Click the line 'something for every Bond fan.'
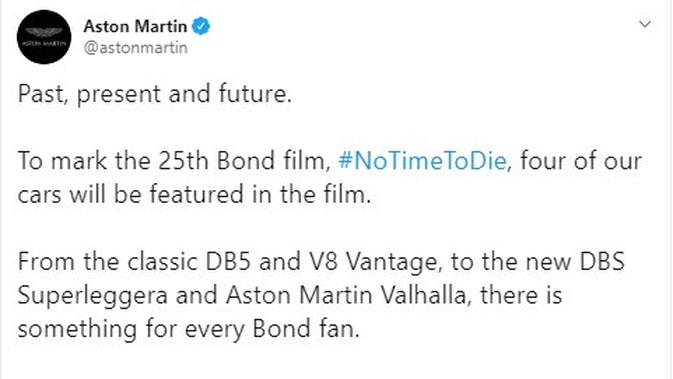The image size is (673, 379). 188,330
